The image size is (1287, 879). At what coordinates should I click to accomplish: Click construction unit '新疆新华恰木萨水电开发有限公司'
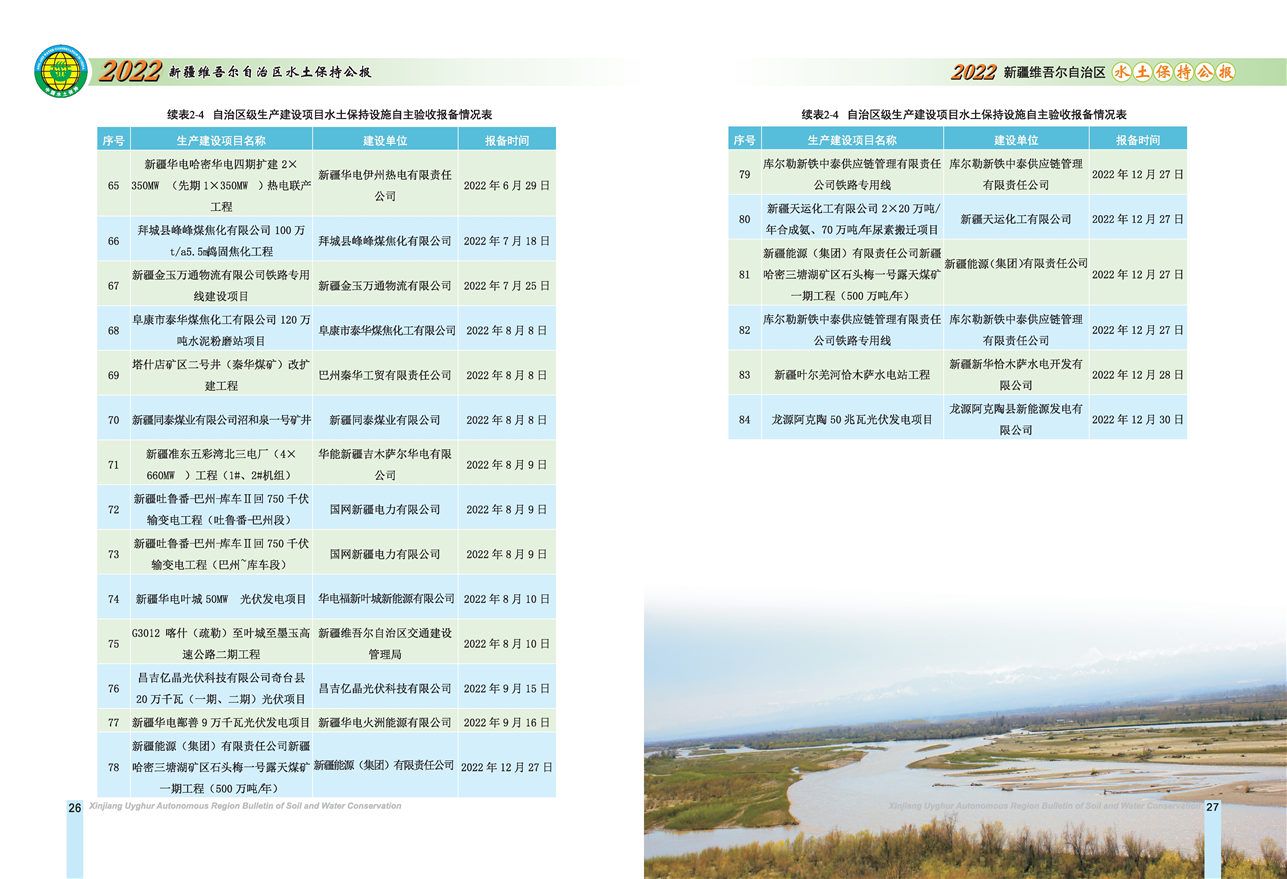coord(1016,375)
